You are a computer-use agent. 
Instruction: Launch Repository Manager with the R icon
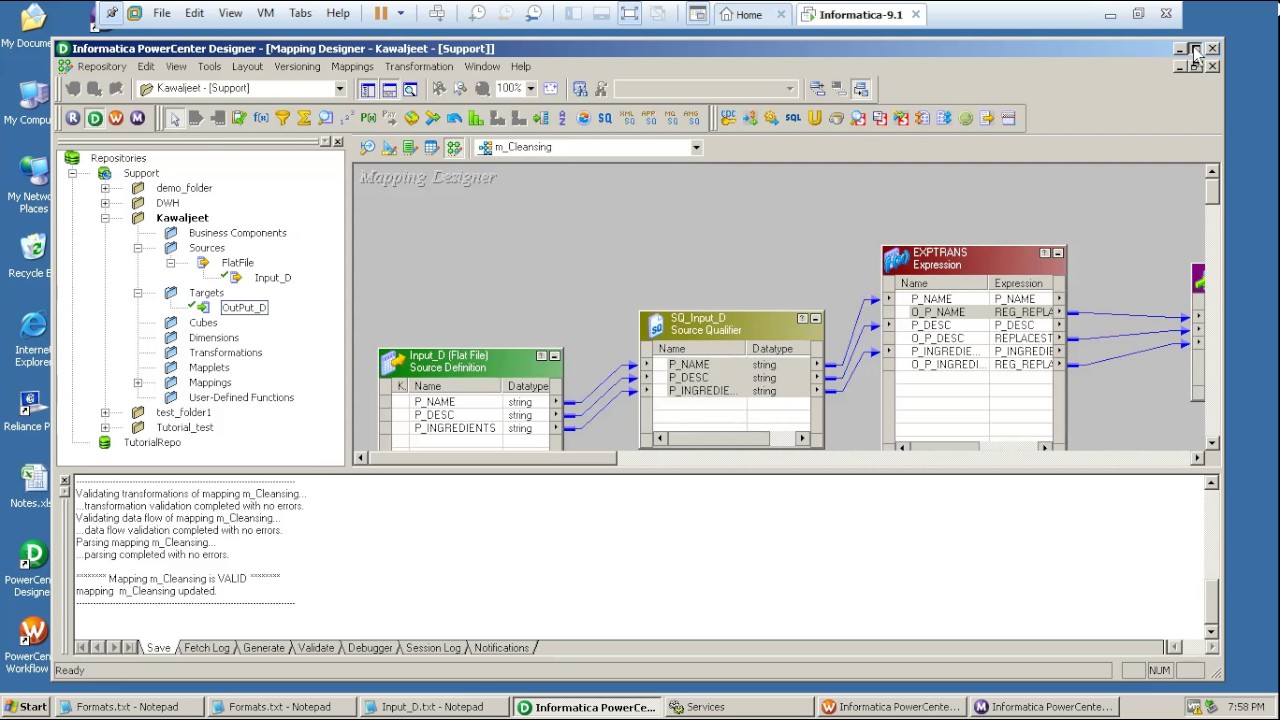[73, 118]
